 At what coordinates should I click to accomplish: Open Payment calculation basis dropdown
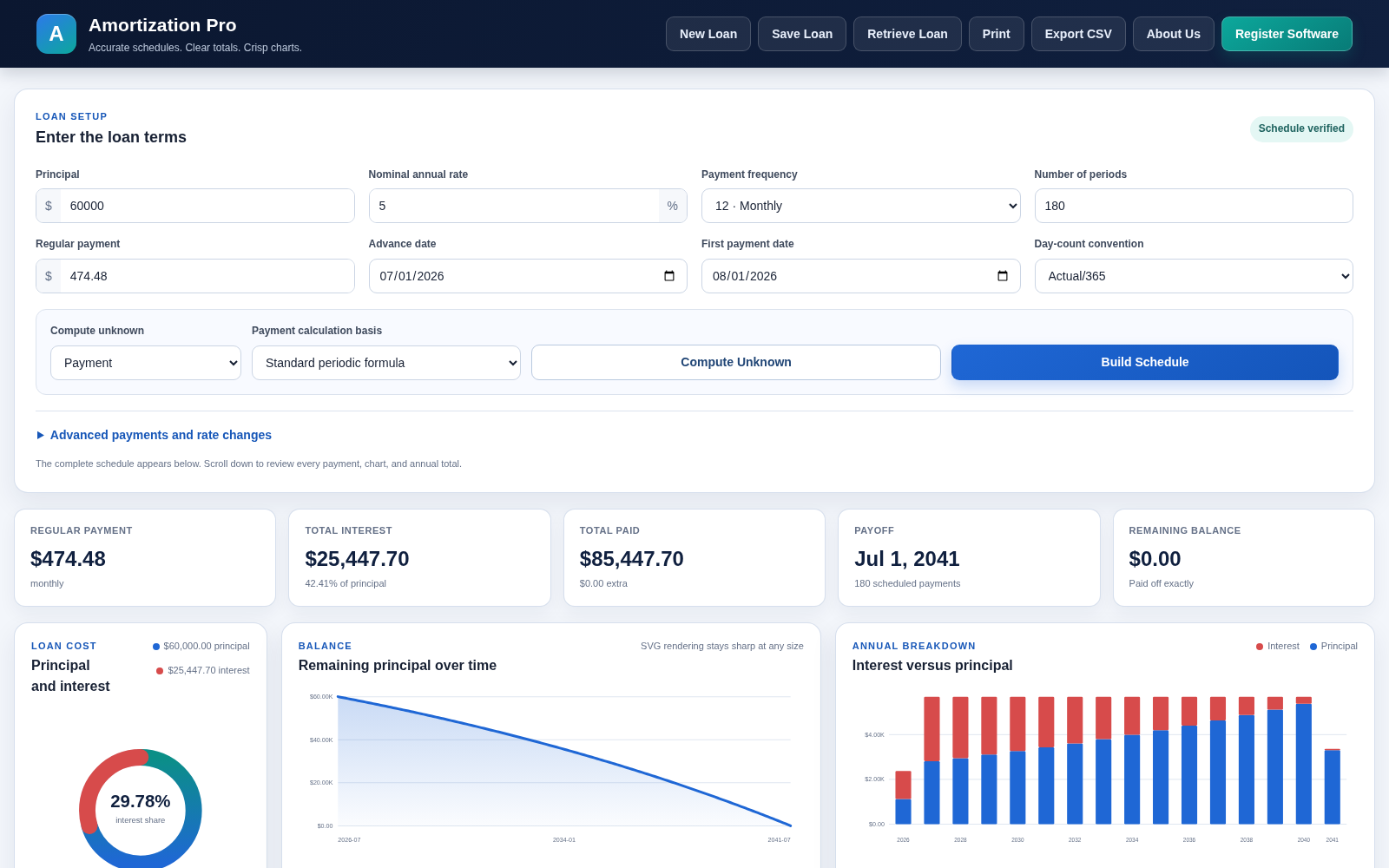click(386, 363)
